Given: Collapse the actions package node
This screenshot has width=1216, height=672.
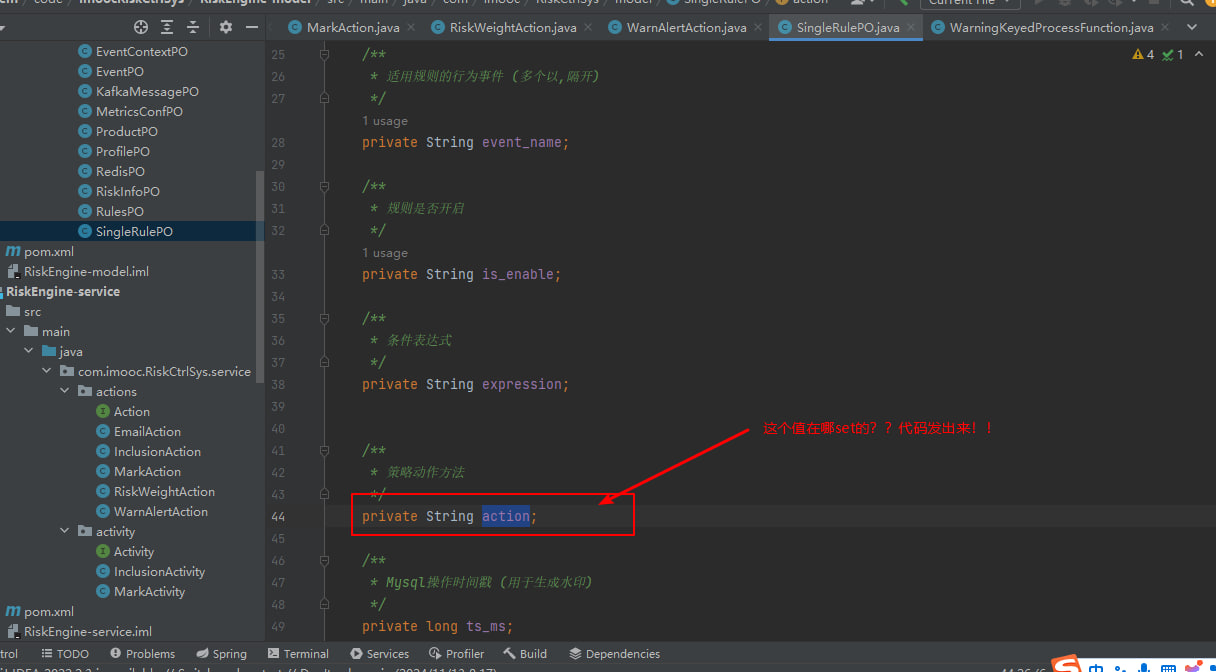Looking at the screenshot, I should (x=65, y=391).
